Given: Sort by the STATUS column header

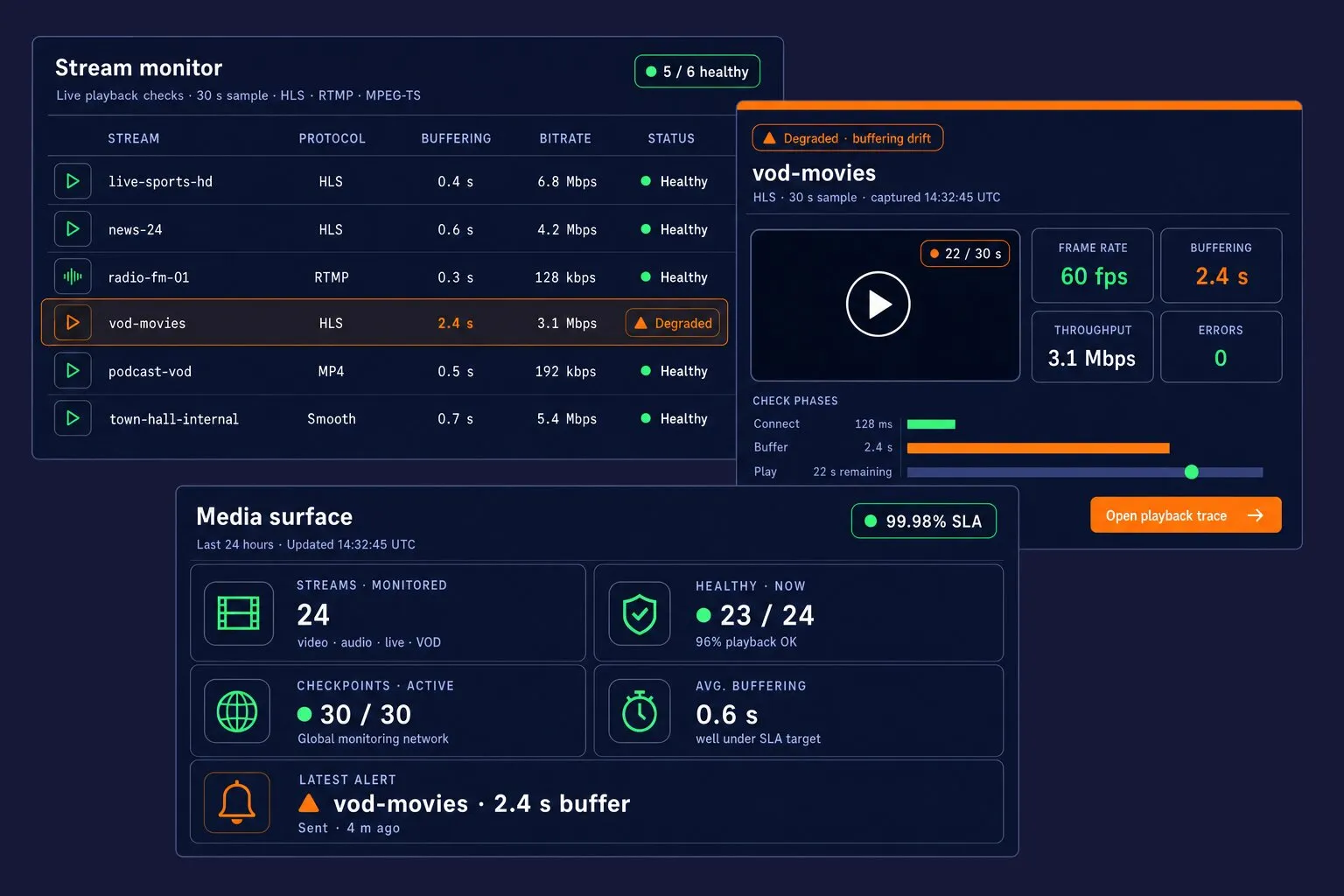Looking at the screenshot, I should [671, 138].
